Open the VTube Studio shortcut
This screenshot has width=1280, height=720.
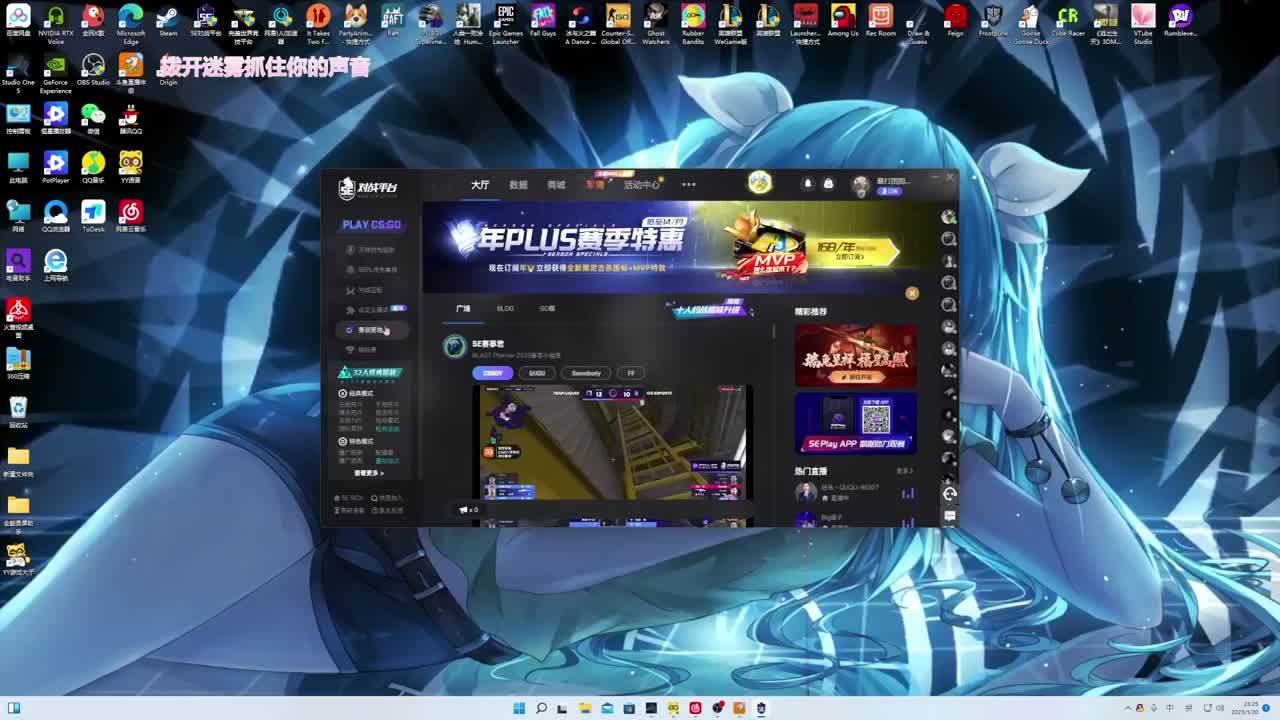point(1143,24)
